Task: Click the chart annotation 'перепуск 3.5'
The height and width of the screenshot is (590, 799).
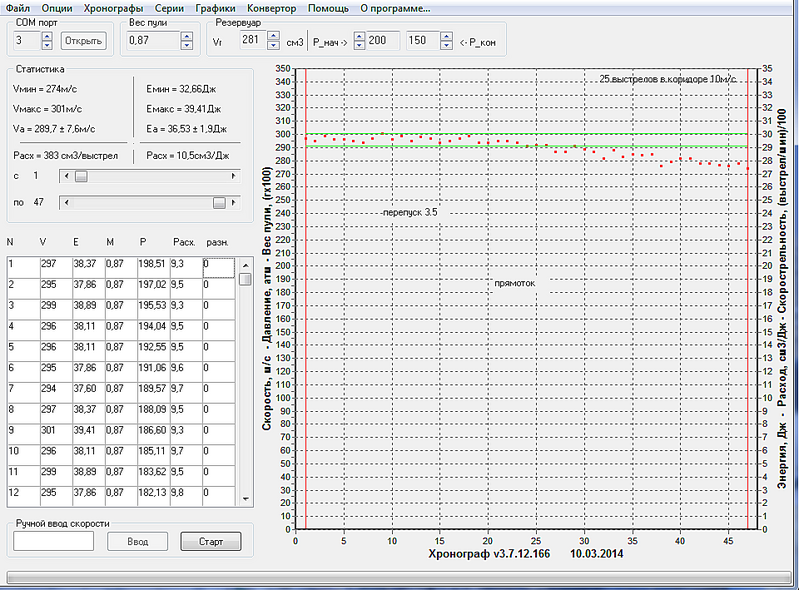Action: [410, 212]
